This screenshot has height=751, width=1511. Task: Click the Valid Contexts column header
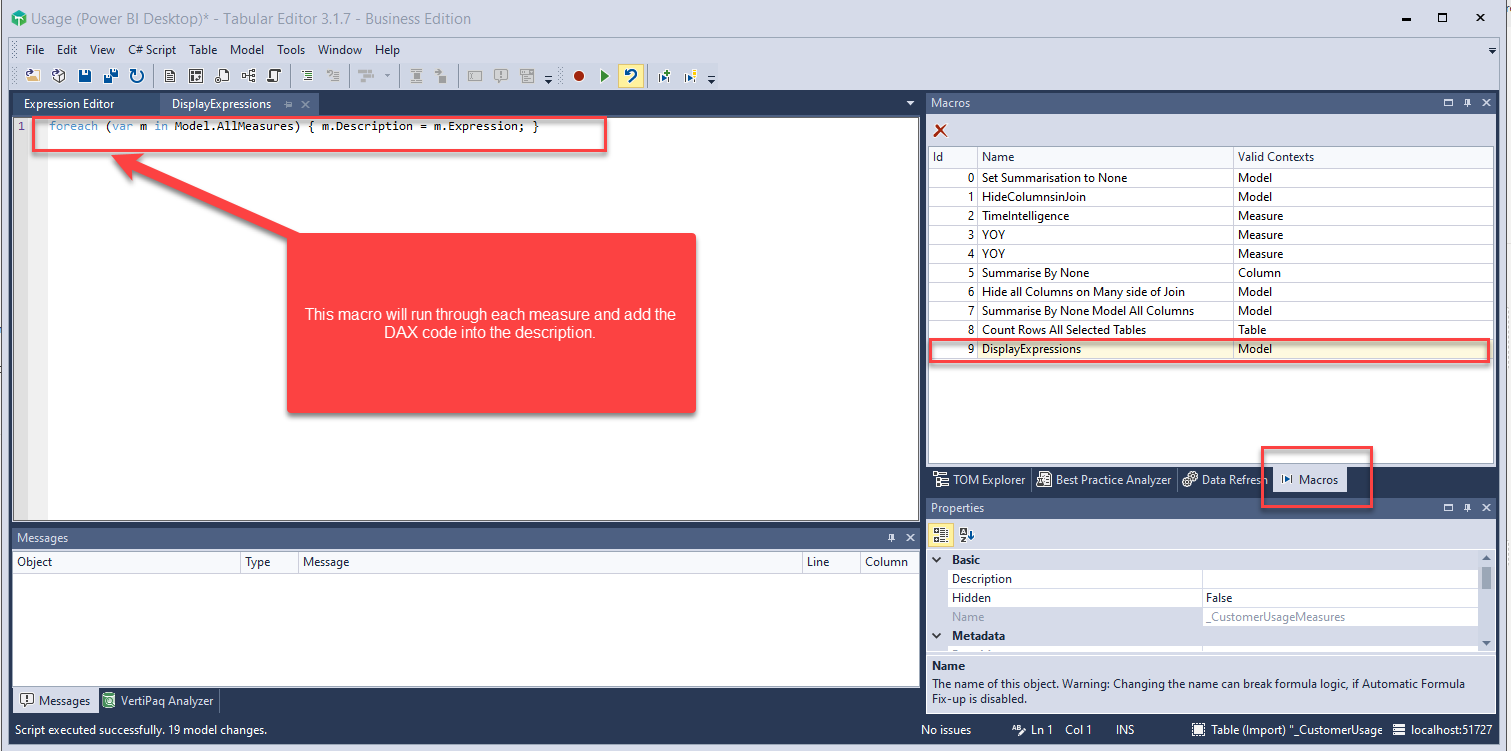click(x=1364, y=157)
